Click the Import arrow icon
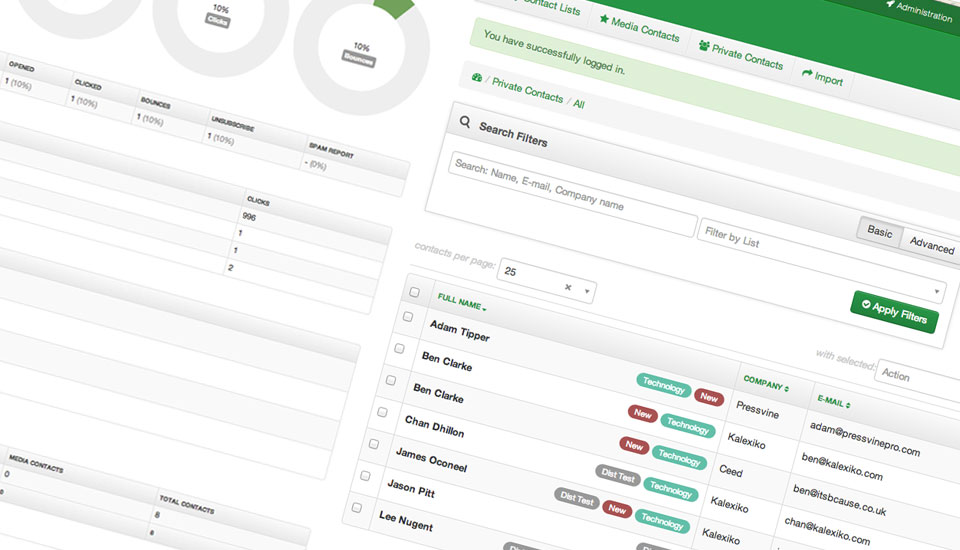960x550 pixels. [x=807, y=73]
